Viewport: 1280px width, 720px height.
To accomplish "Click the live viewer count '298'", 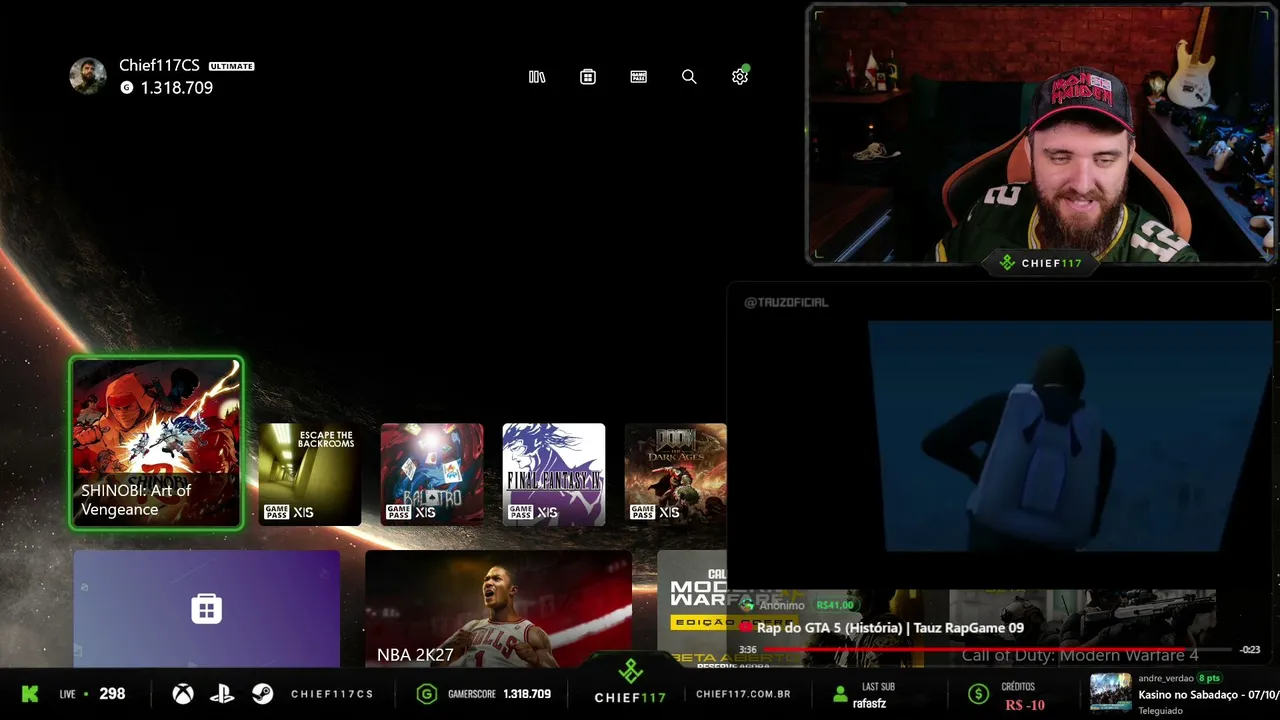I will pyautogui.click(x=112, y=694).
